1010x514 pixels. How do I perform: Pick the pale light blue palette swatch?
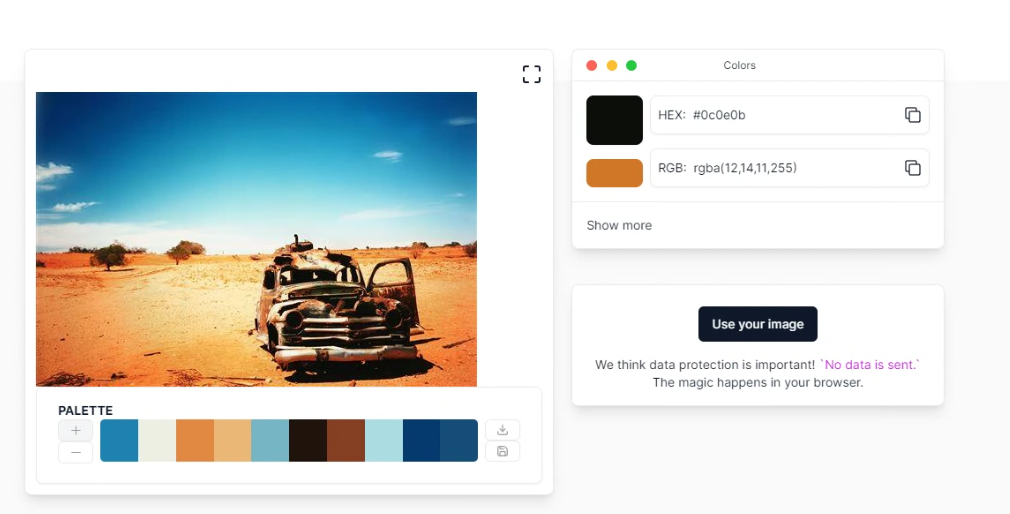point(384,441)
